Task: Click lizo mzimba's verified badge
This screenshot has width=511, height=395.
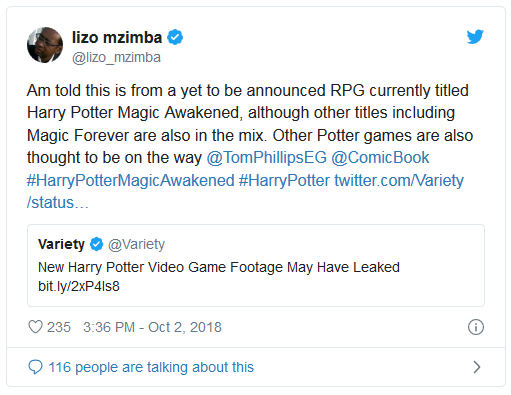Action: (x=175, y=37)
